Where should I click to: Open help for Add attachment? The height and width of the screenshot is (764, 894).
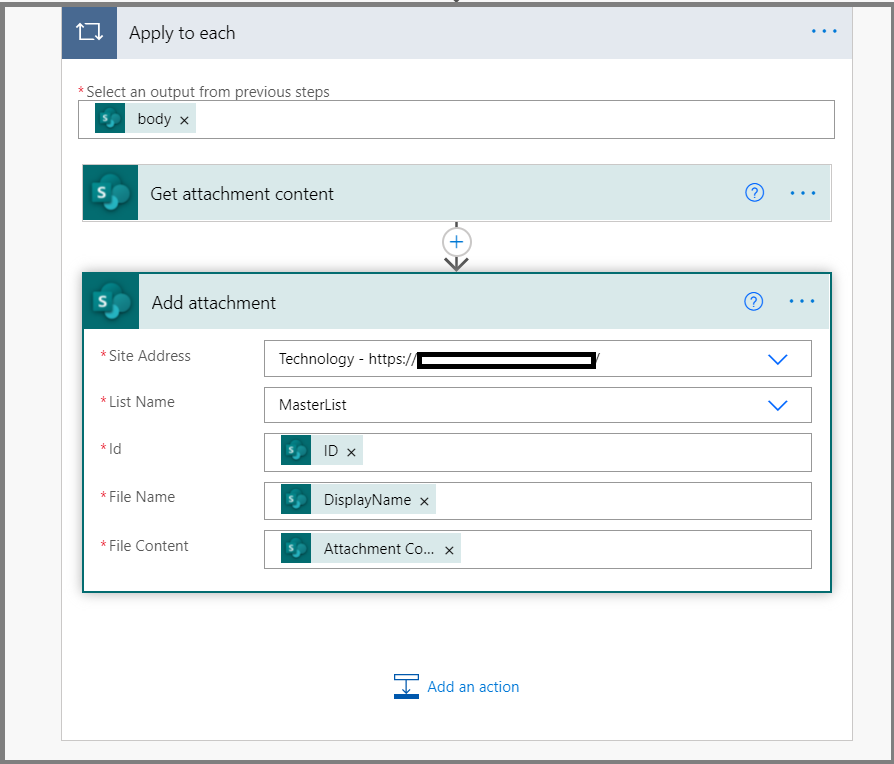(x=754, y=301)
